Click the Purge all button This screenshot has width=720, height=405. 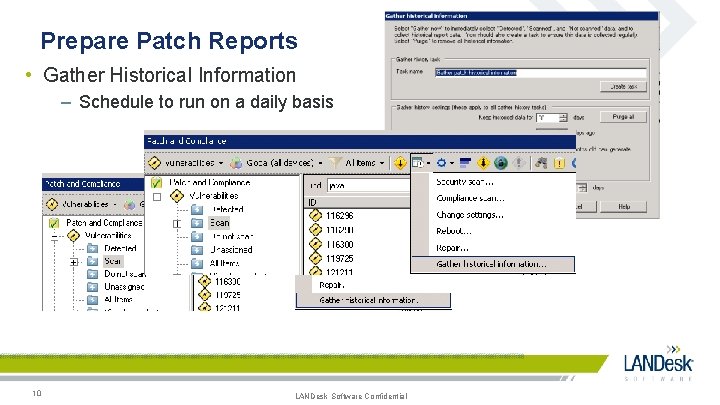(624, 117)
